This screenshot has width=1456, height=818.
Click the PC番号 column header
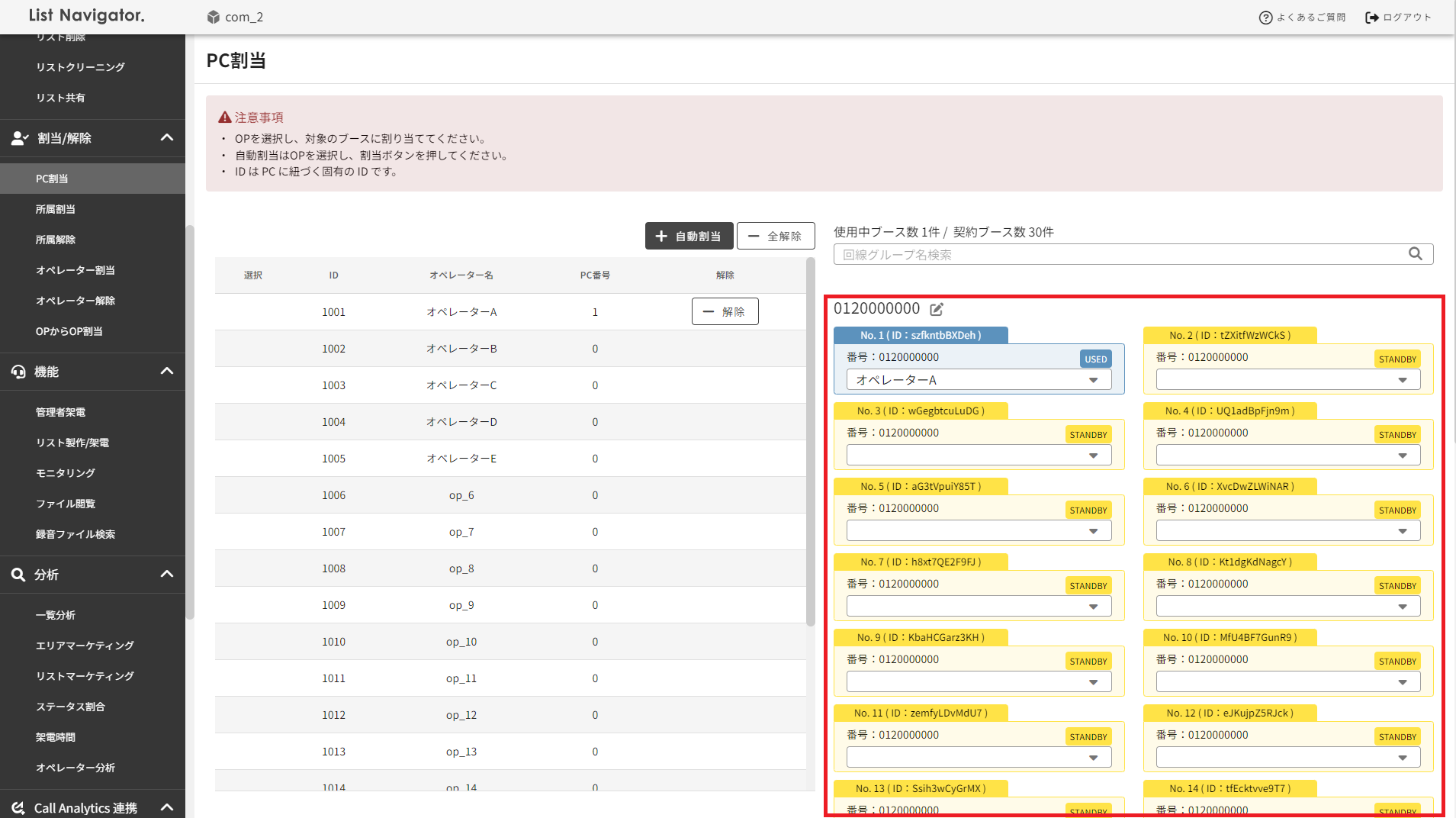point(595,275)
